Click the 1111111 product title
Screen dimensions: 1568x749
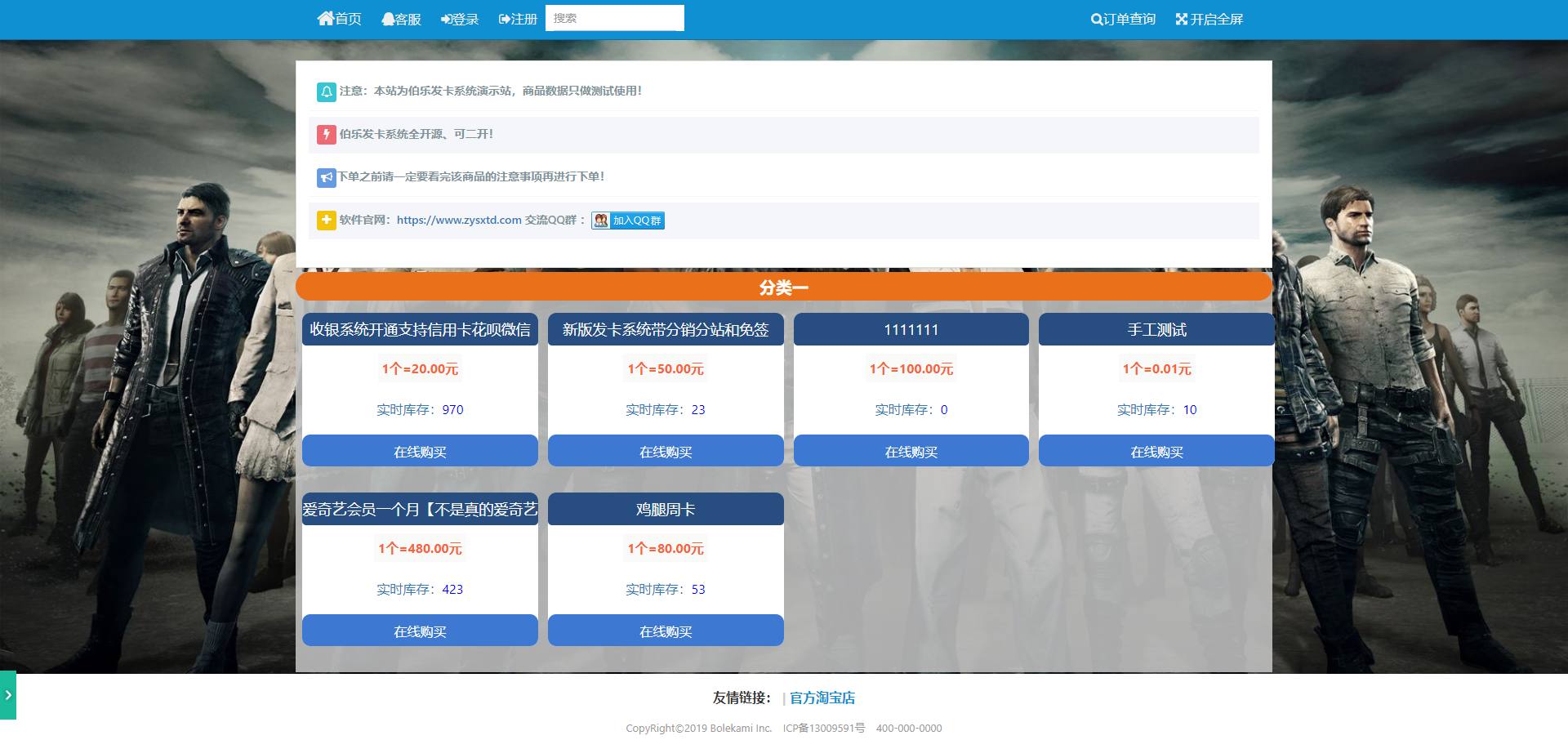[911, 330]
